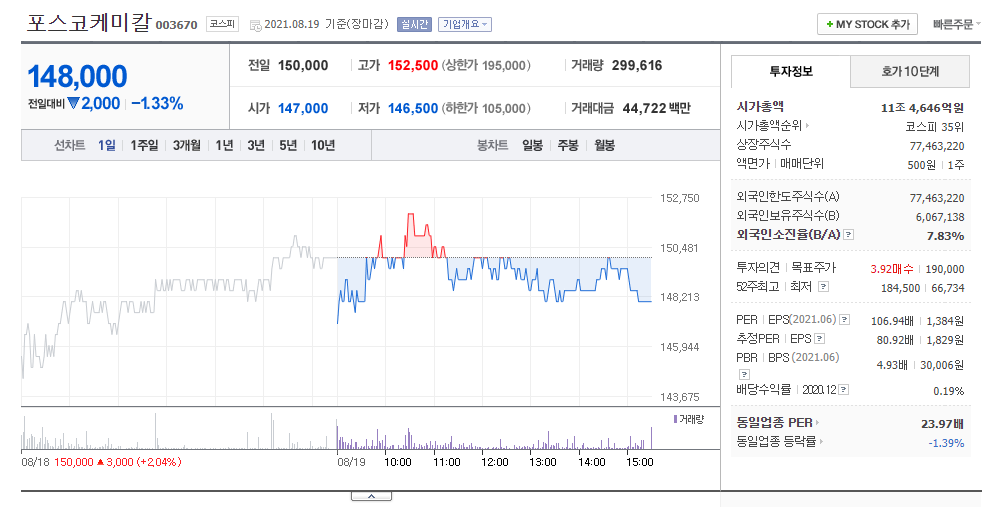Collapse the chart with the bottom chevron handle
This screenshot has height=507, width=1003.
[x=371, y=496]
